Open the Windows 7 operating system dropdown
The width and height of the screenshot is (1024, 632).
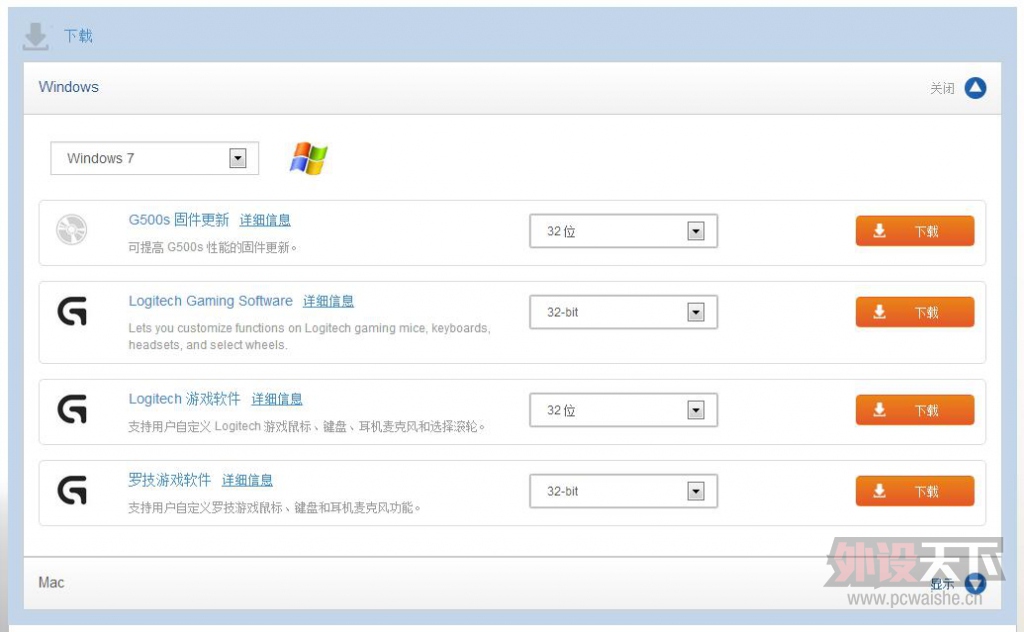pos(155,158)
